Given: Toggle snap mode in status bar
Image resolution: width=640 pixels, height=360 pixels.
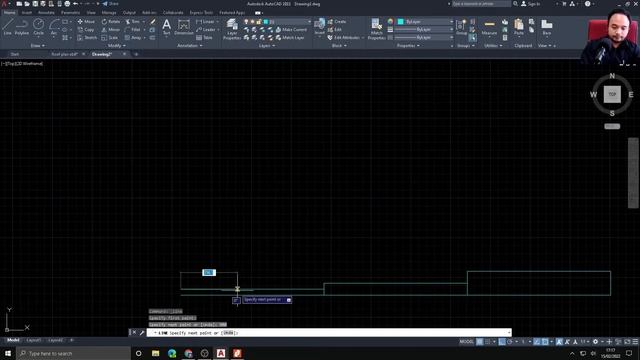Looking at the screenshot, I should [488, 342].
